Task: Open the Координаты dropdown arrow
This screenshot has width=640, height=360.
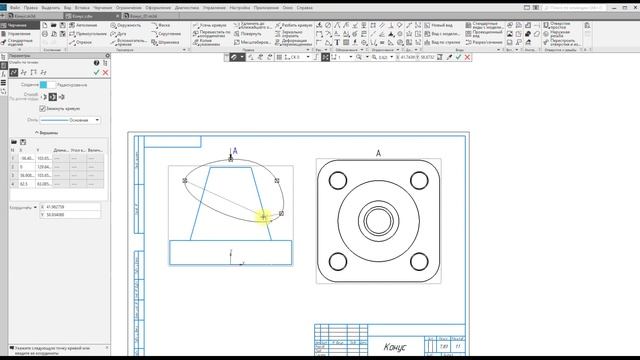Action: pyautogui.click(x=35, y=208)
